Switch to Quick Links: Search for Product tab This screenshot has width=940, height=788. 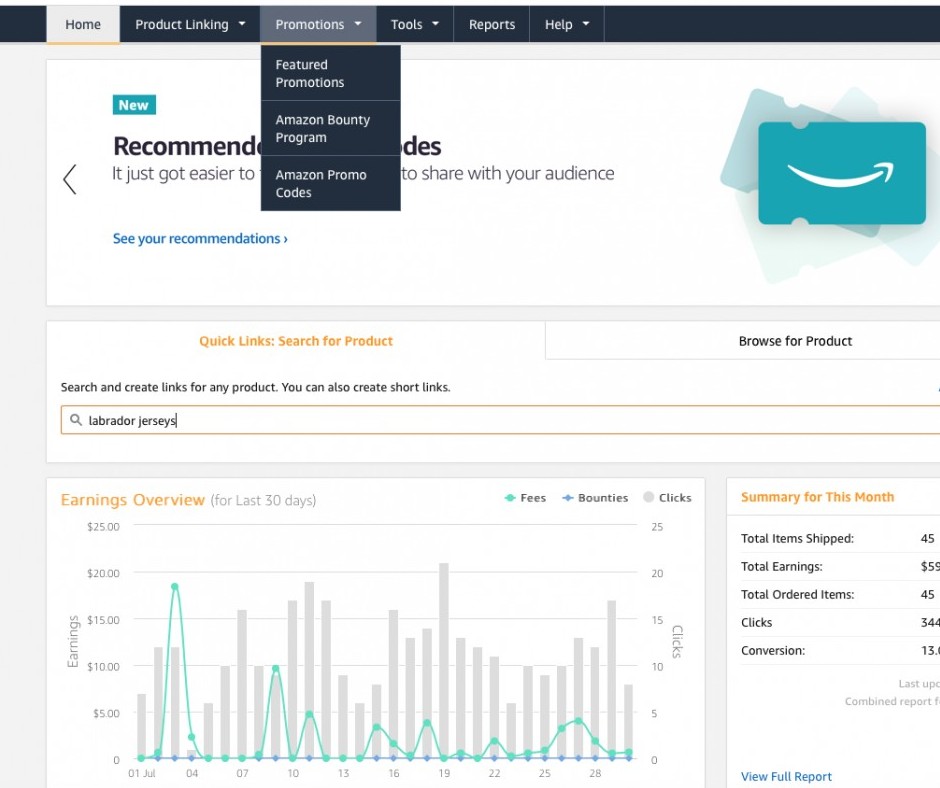pos(296,341)
